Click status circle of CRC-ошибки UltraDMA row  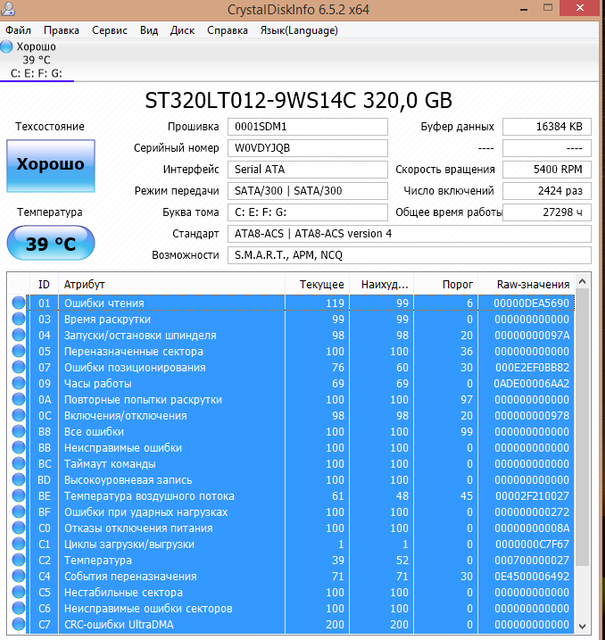(x=18, y=624)
